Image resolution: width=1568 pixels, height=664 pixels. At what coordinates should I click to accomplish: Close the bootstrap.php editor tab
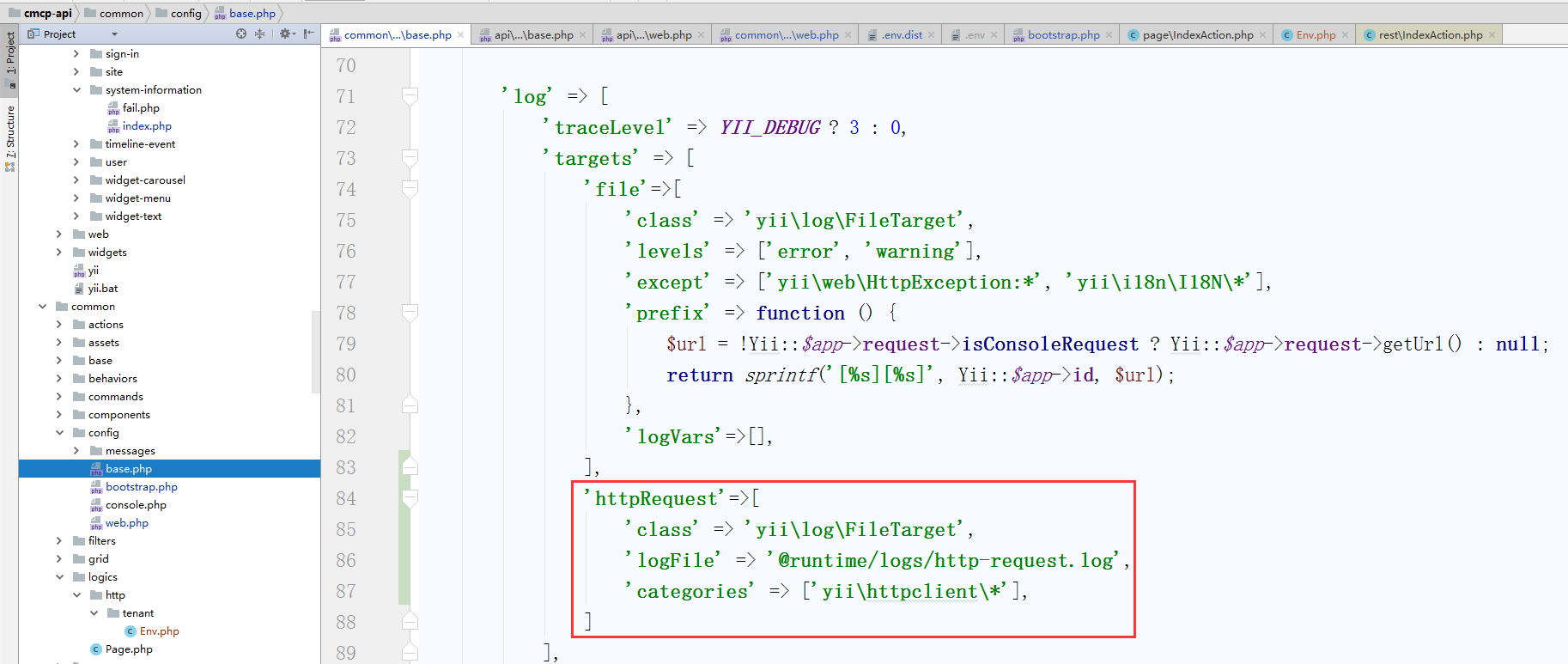pyautogui.click(x=1109, y=35)
